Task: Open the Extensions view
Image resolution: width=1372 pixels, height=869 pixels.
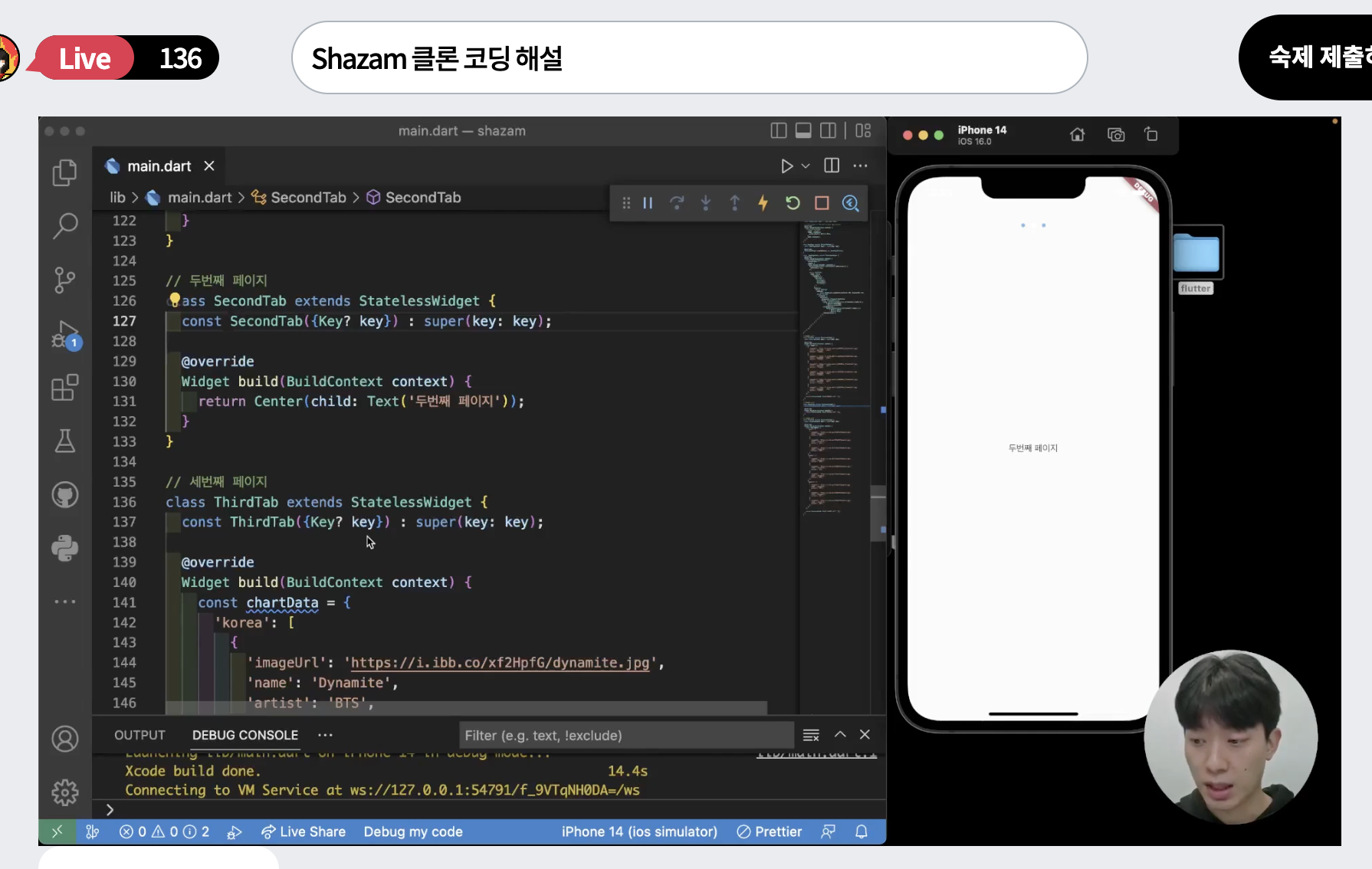Action: pyautogui.click(x=65, y=388)
